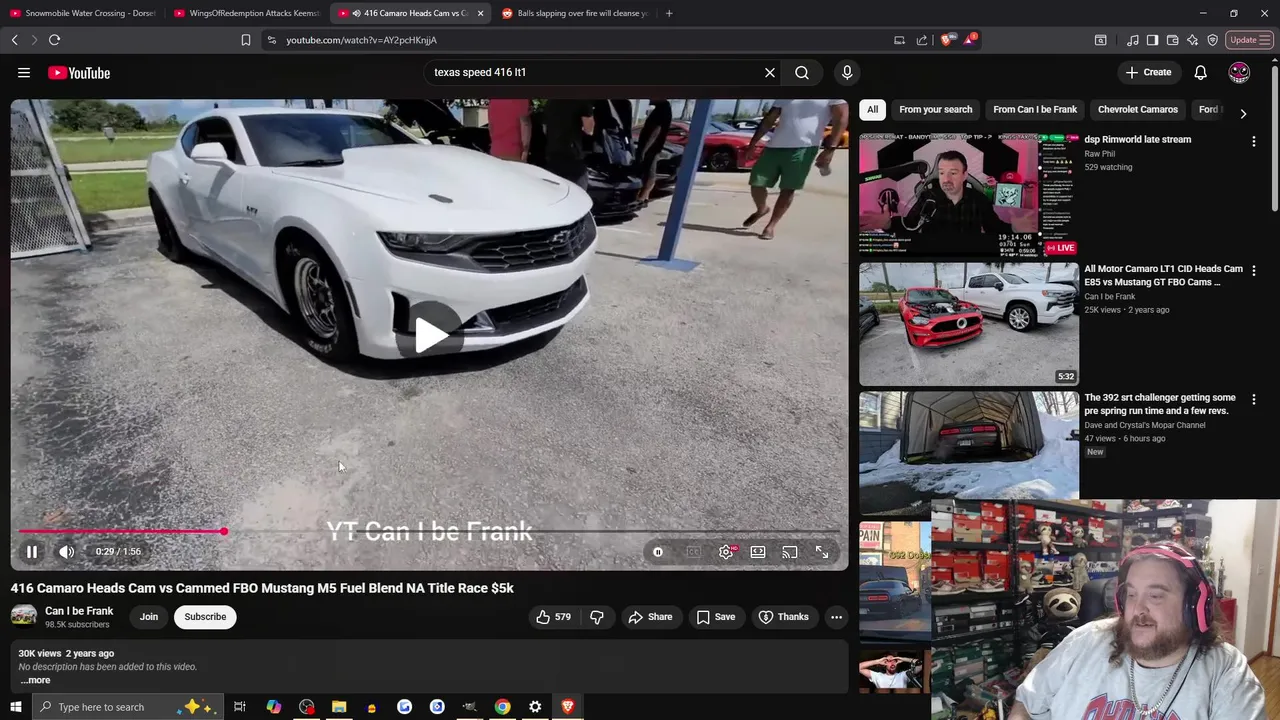Reload the current page
Viewport: 1280px width, 720px height.
pos(54,40)
